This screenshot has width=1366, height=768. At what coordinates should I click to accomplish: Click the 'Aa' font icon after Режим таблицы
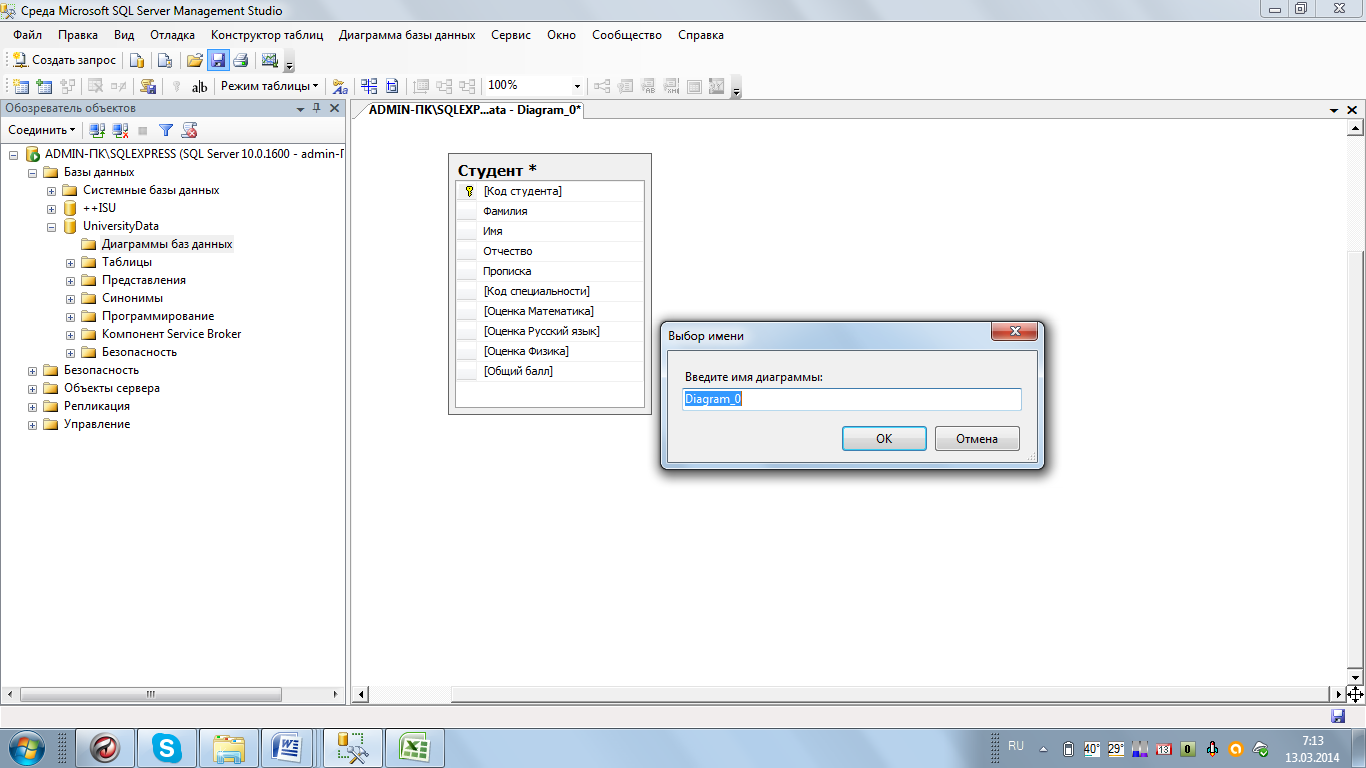coord(340,86)
